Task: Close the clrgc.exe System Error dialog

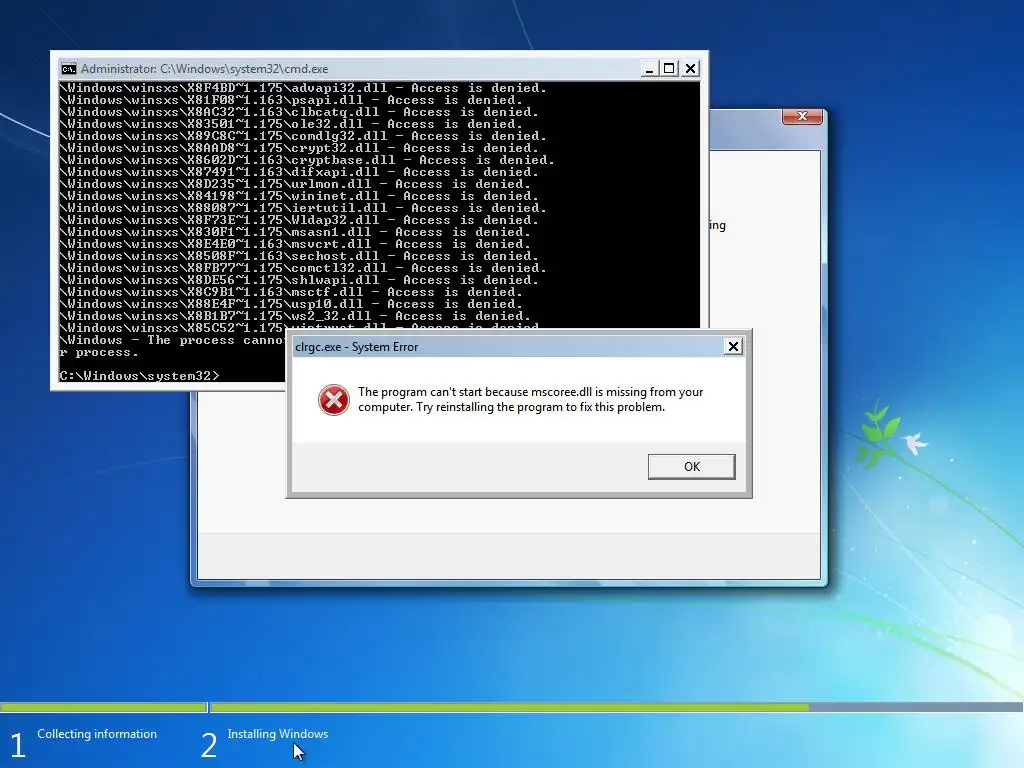Action: tap(733, 346)
